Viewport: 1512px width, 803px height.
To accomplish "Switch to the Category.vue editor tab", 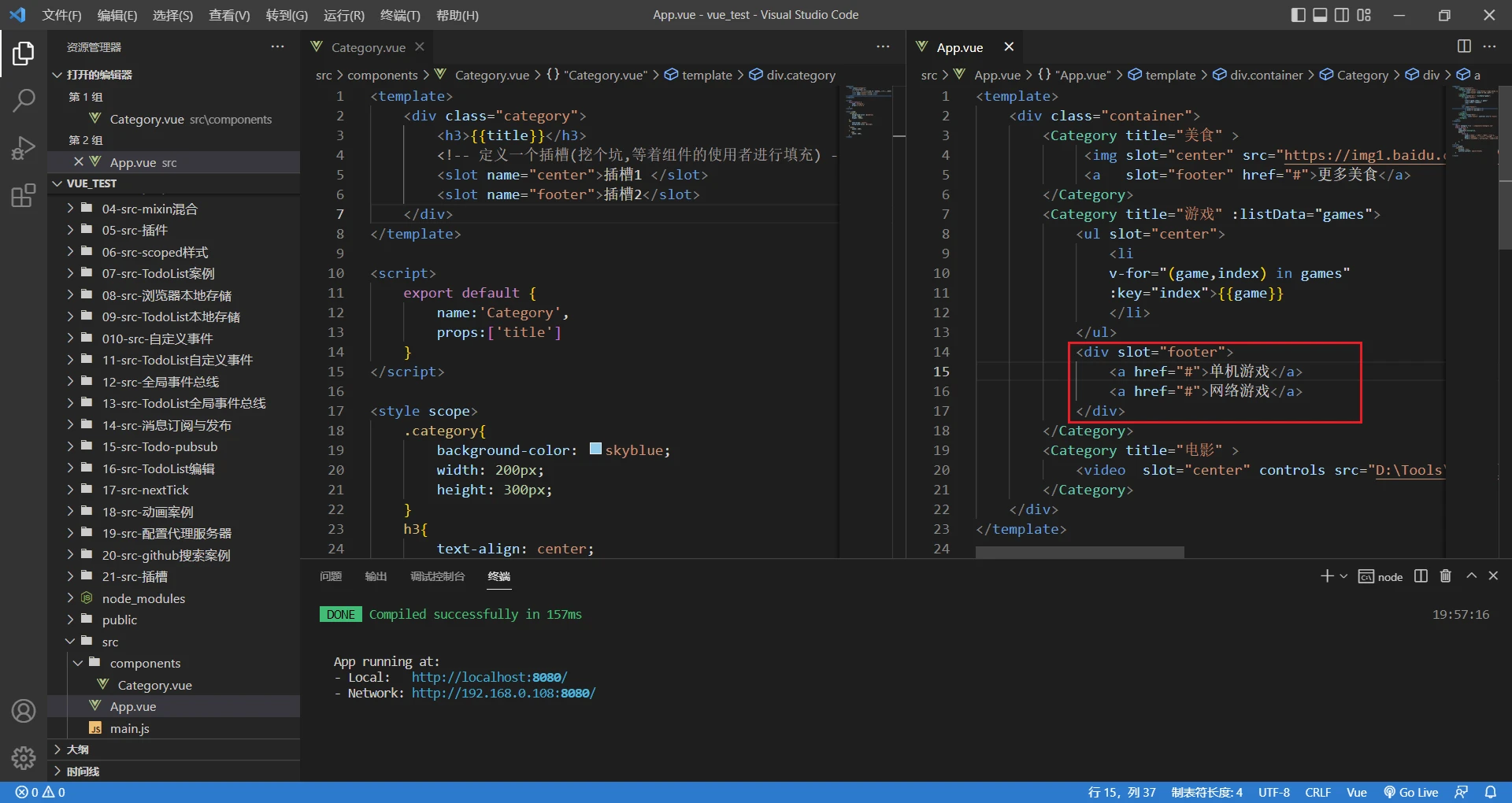I will 368,47.
